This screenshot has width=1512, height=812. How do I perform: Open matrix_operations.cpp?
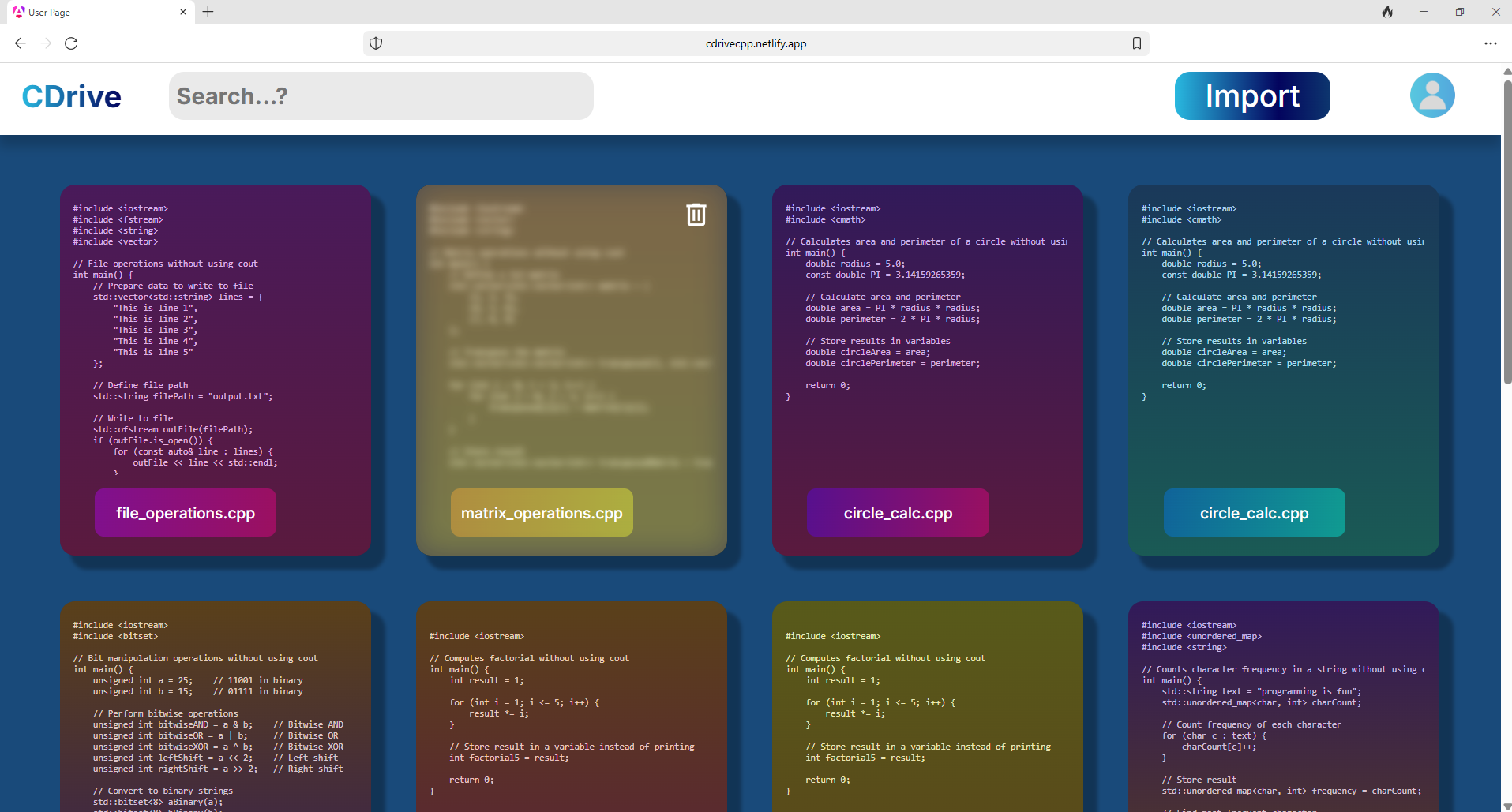click(542, 513)
